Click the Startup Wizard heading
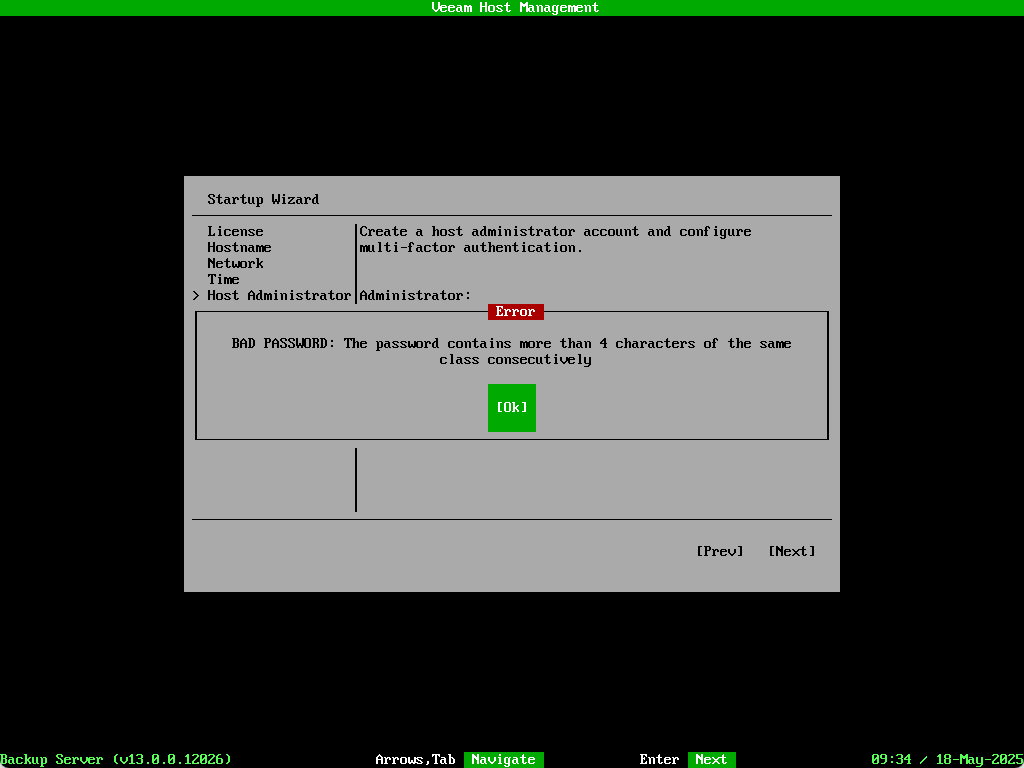This screenshot has width=1024, height=768. coord(263,199)
